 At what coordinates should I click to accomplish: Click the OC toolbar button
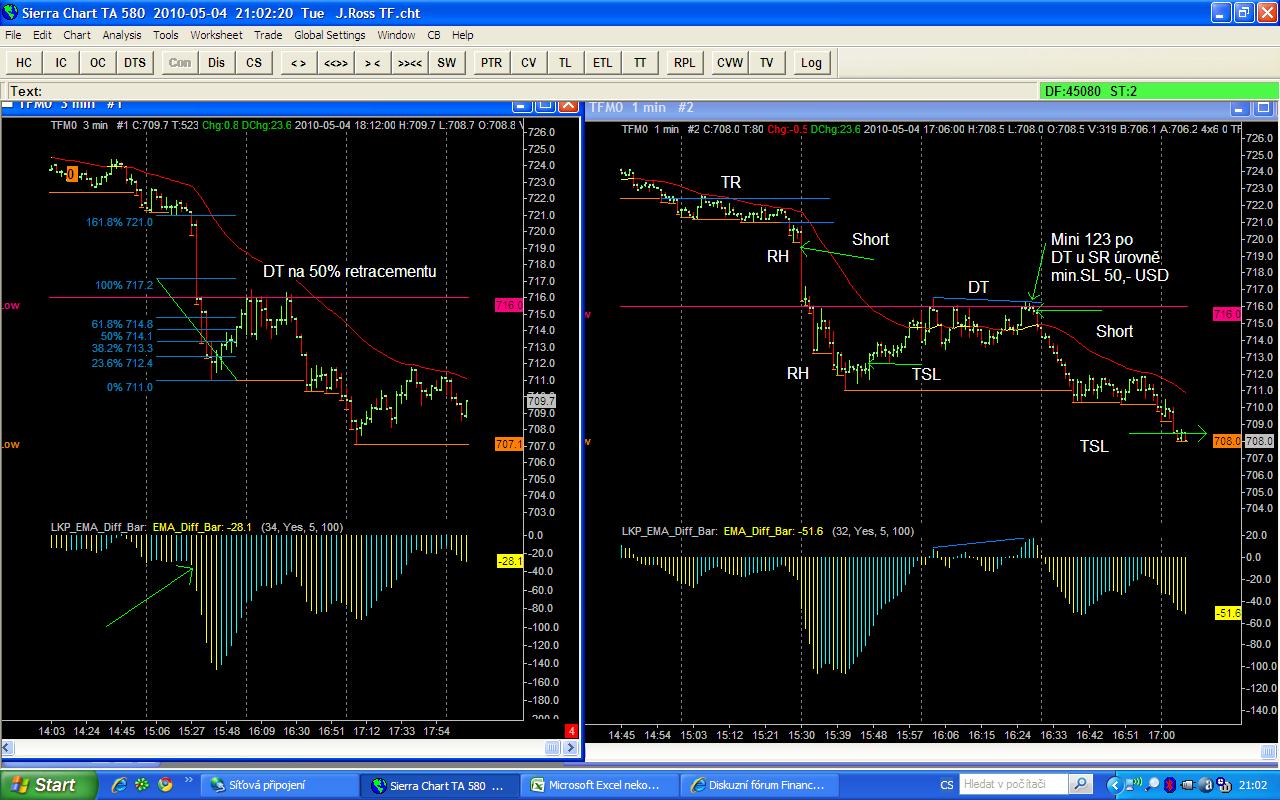pyautogui.click(x=98, y=62)
